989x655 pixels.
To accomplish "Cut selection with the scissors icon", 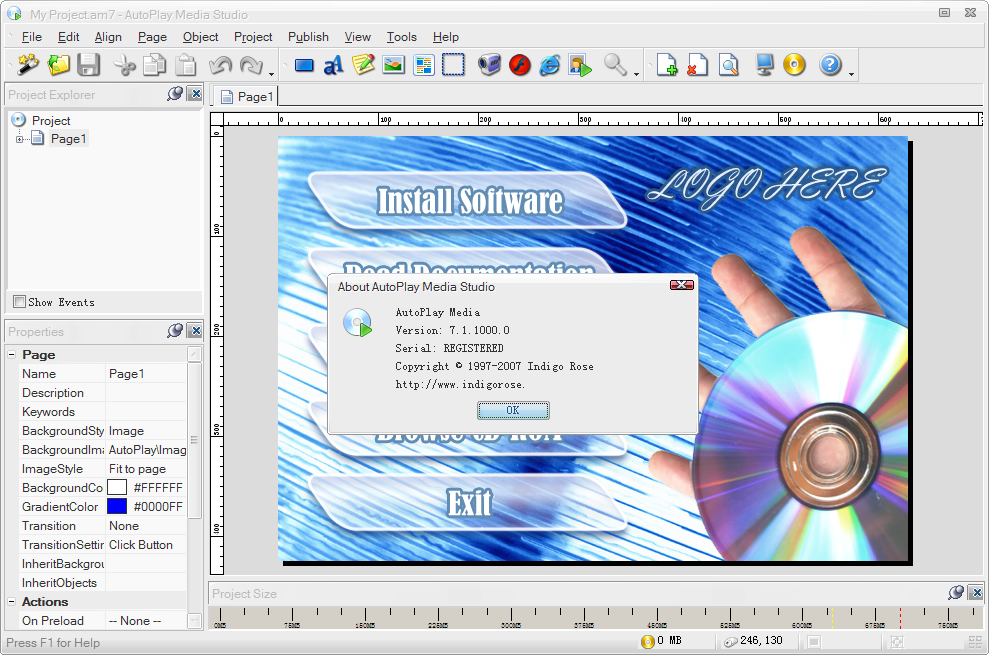I will click(124, 64).
